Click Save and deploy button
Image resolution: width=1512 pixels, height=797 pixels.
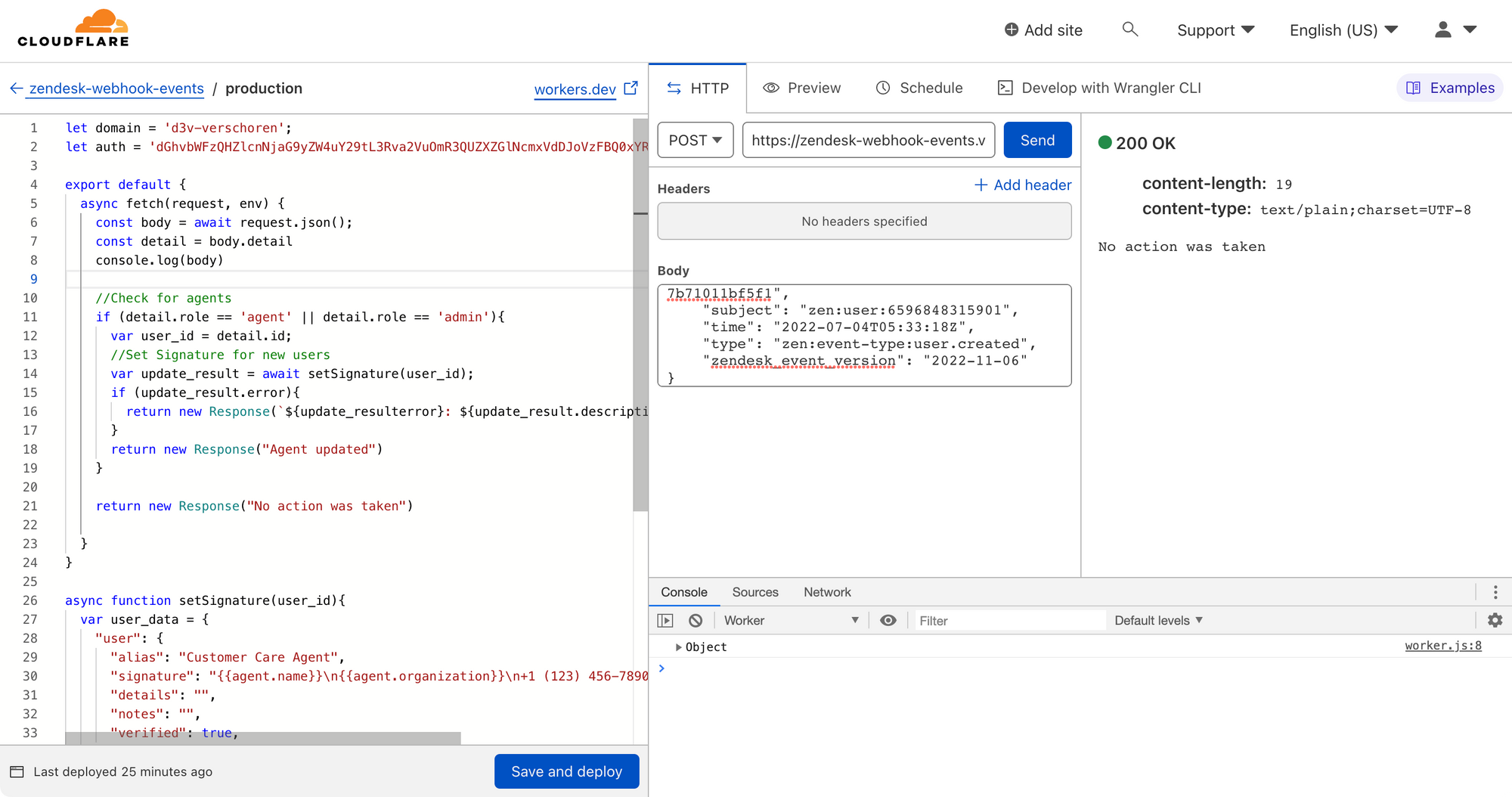coord(567,771)
